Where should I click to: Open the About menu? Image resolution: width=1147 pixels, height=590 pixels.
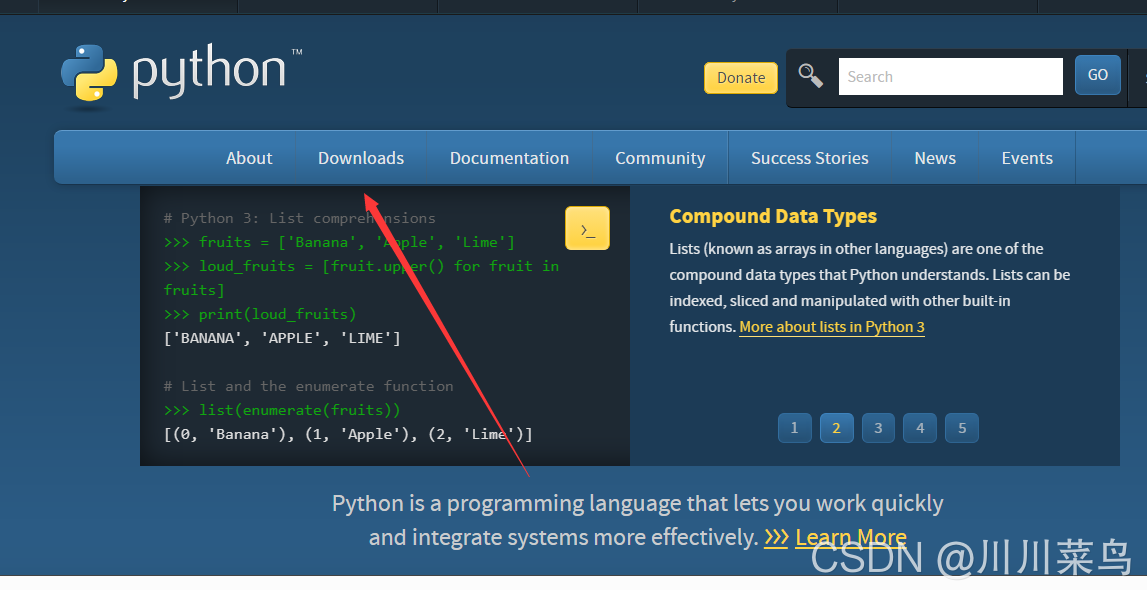249,158
